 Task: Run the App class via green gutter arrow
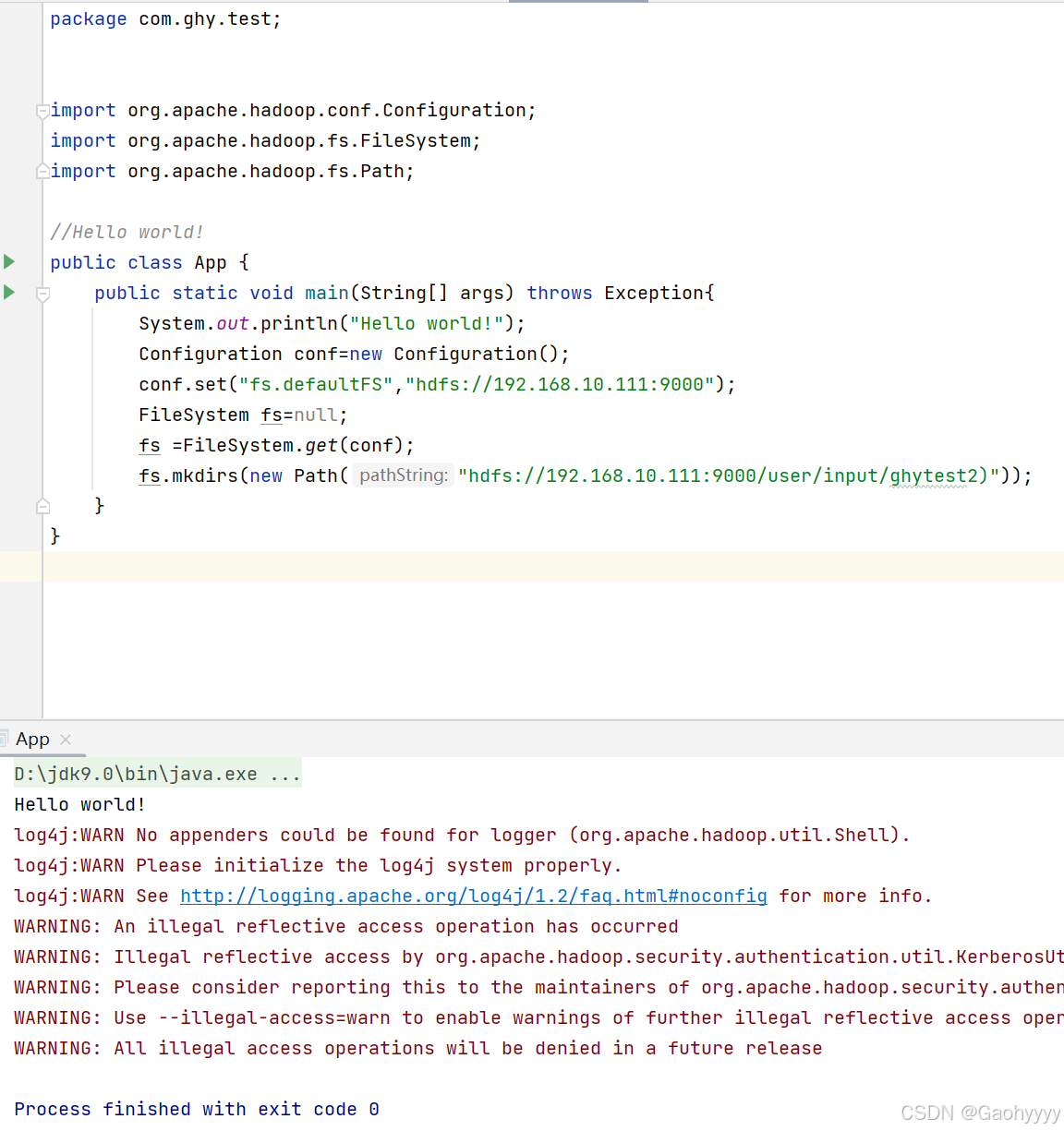click(9, 261)
